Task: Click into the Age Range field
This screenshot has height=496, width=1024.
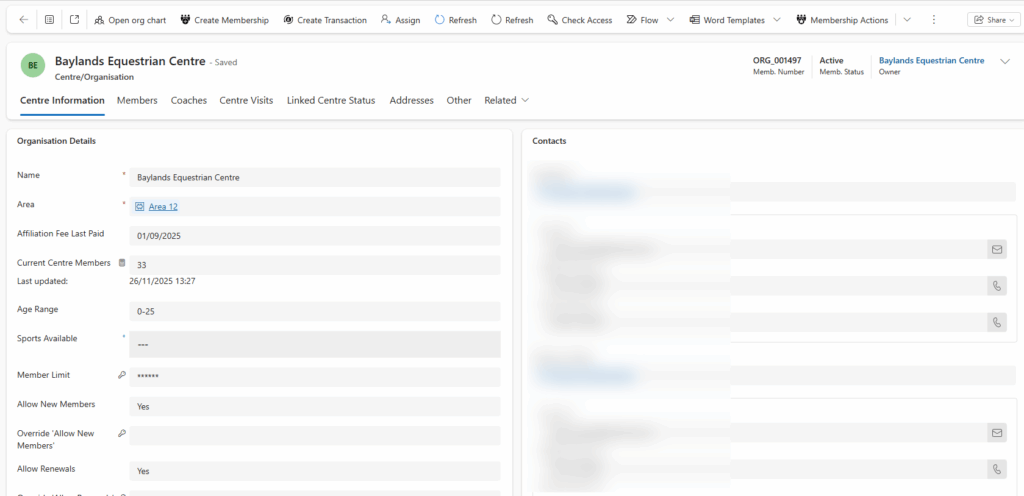Action: (x=314, y=311)
